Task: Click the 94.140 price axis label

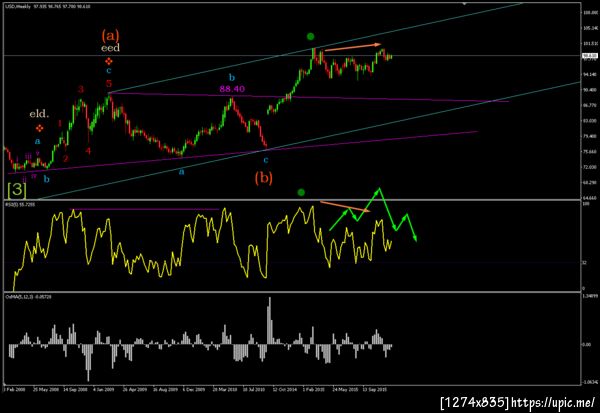Action: click(590, 74)
